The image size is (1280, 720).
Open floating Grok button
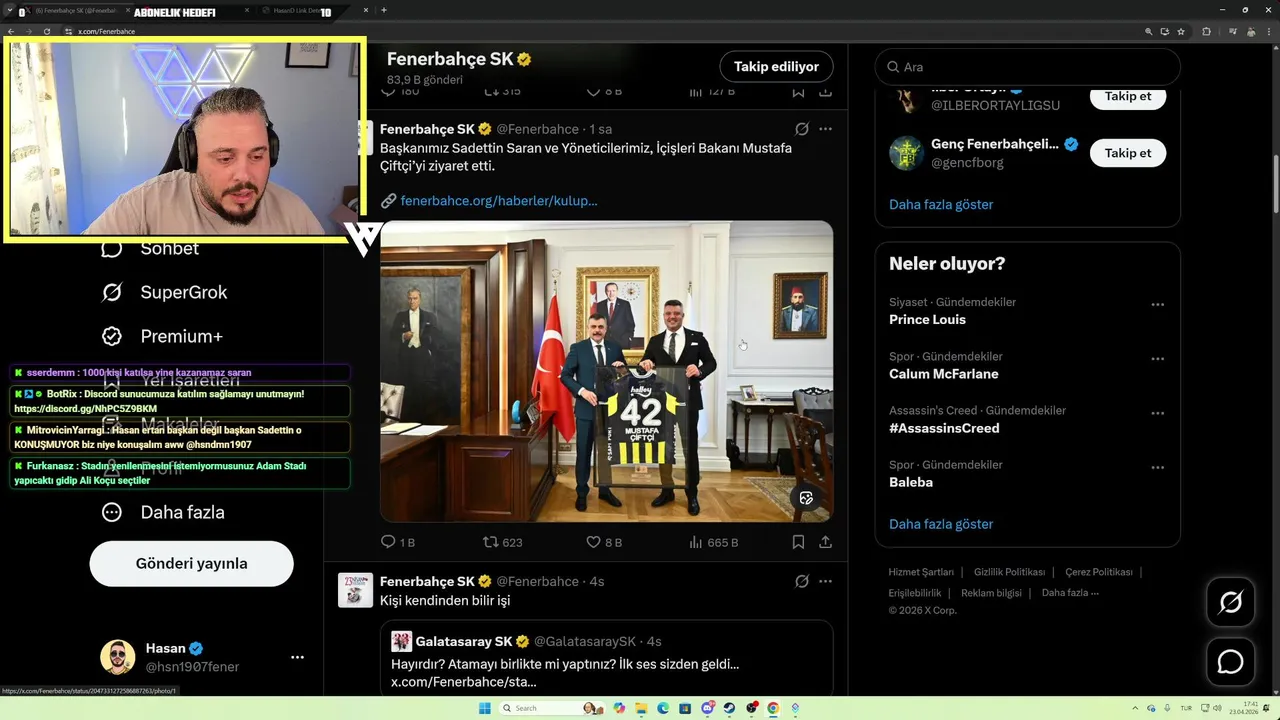1230,602
